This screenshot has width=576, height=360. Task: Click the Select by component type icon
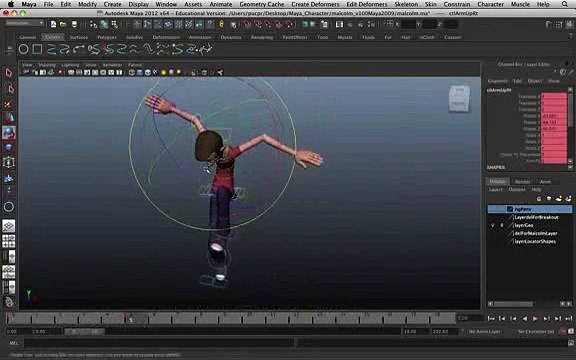click(x=115, y=25)
